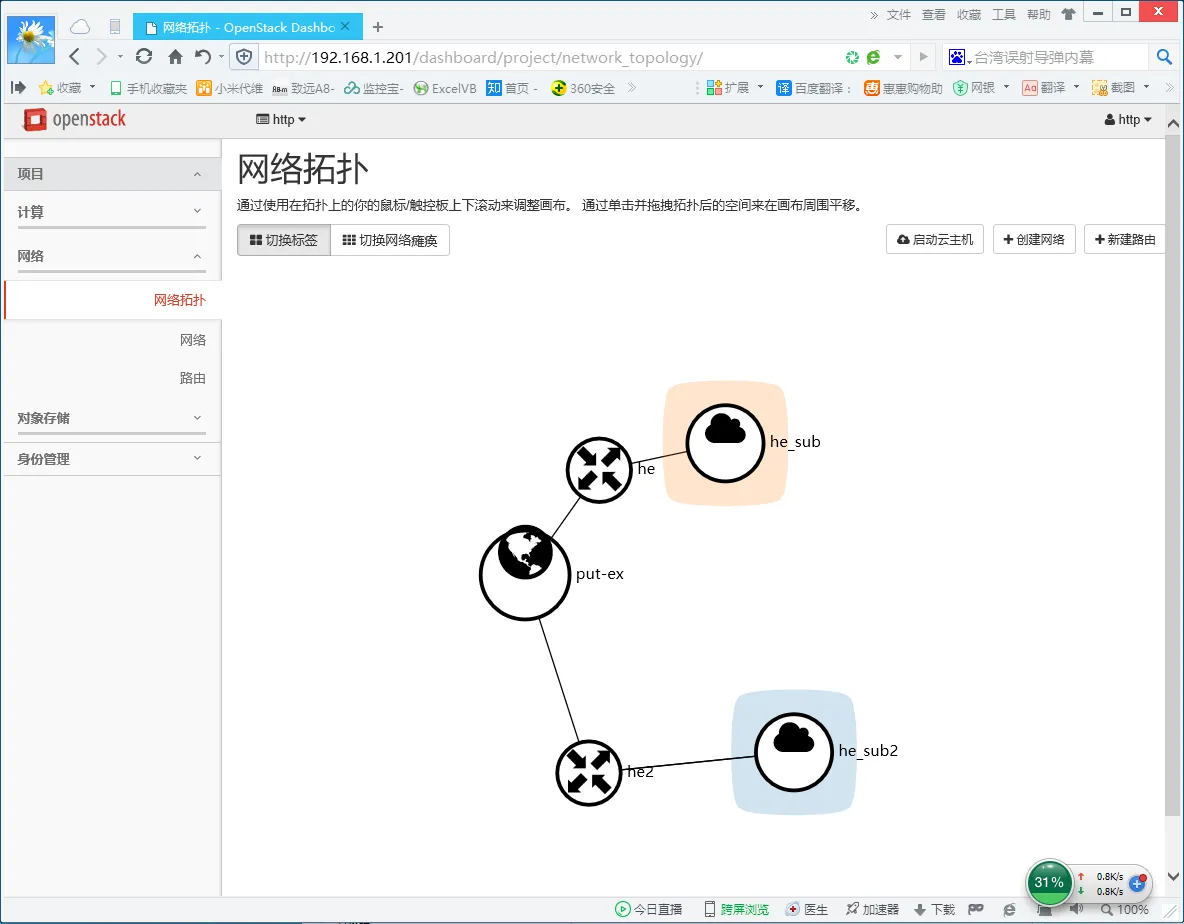
Task: Open 路由 page in the sidebar
Action: [193, 377]
